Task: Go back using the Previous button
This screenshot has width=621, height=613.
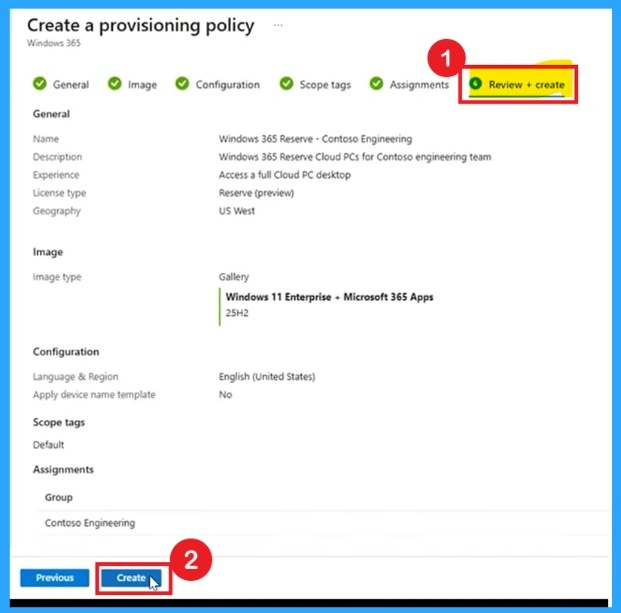Action: pyautogui.click(x=55, y=578)
